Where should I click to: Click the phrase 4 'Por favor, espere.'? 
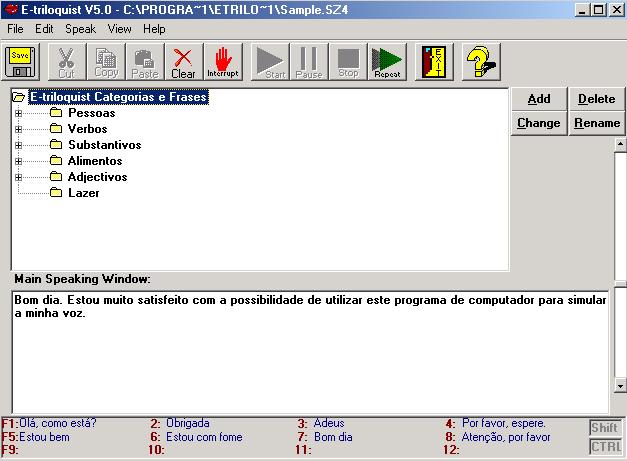(503, 423)
